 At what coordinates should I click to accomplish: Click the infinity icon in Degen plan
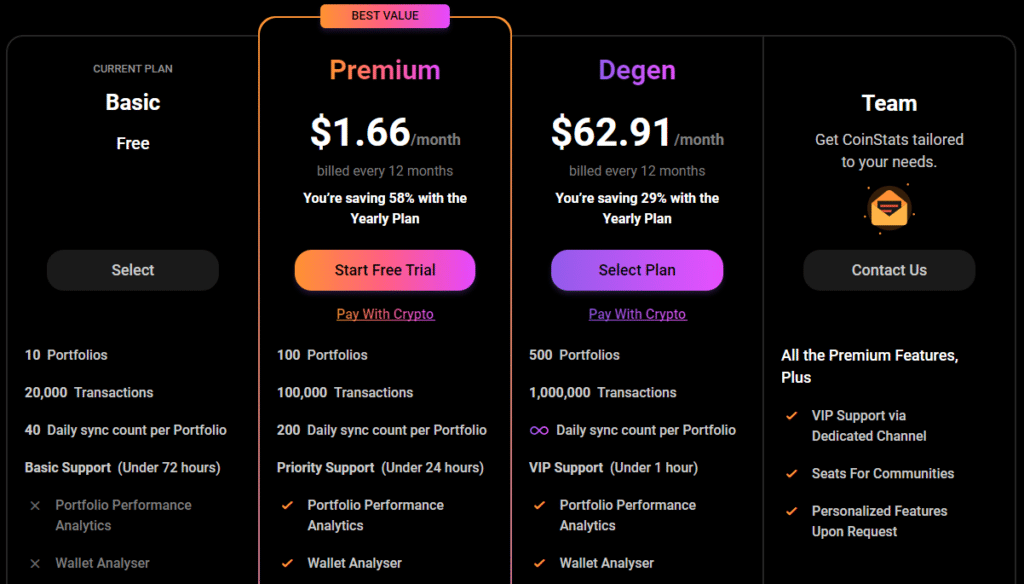(x=539, y=430)
